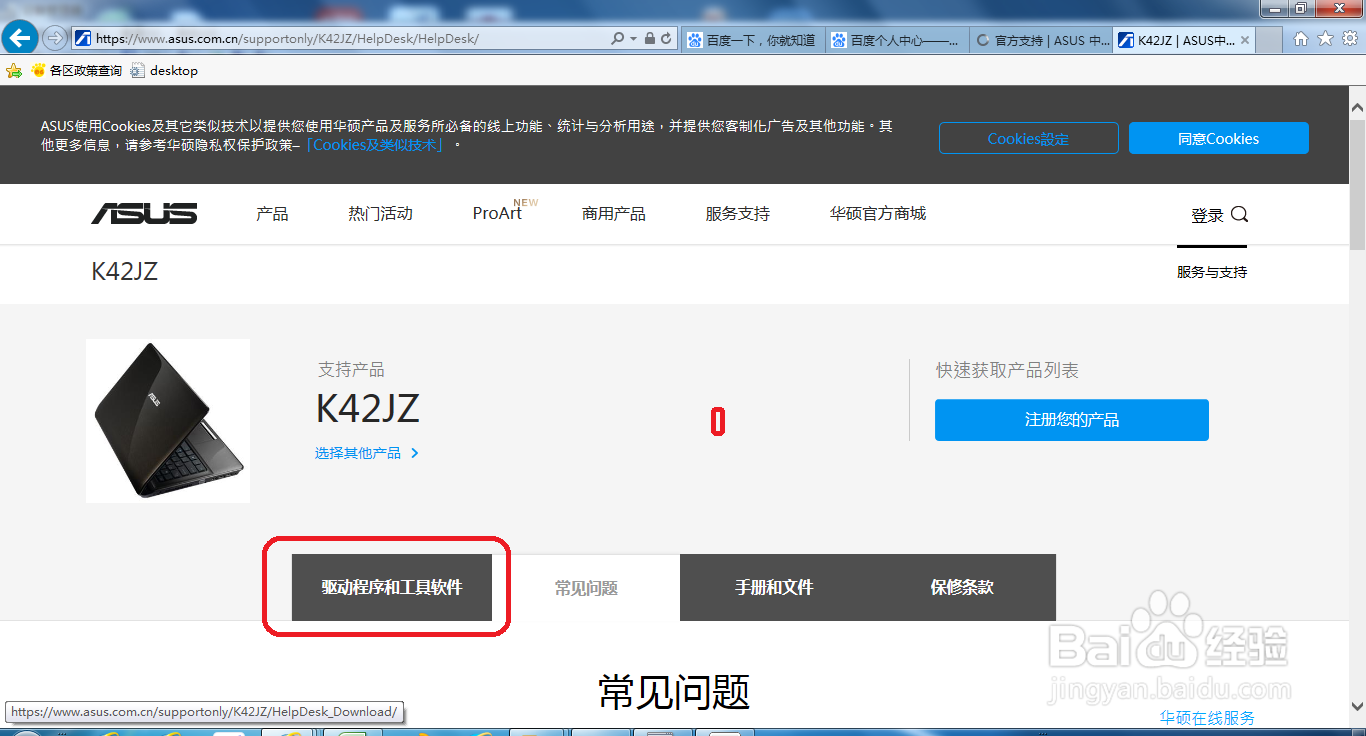Open the 华硕官方商城 menu
The height and width of the screenshot is (736, 1366).
(x=878, y=214)
